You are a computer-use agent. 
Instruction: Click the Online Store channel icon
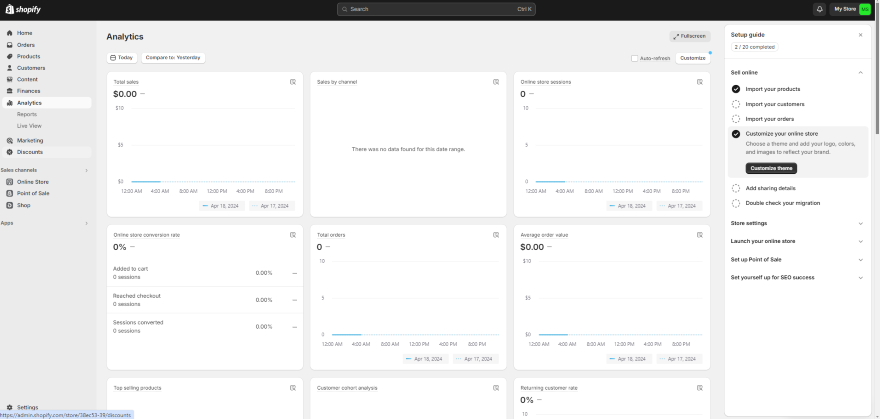tap(10, 182)
